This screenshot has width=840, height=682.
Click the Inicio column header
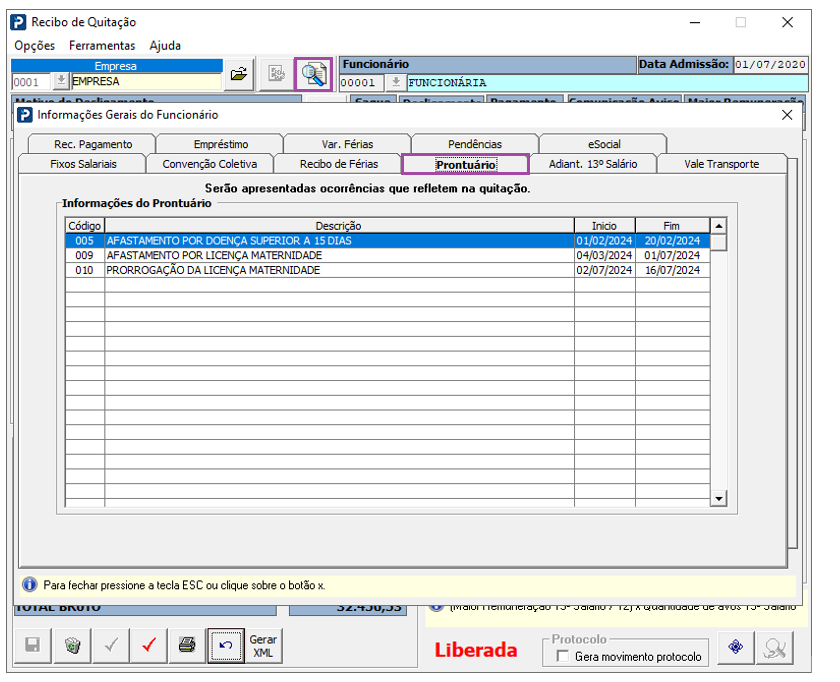pyautogui.click(x=604, y=226)
